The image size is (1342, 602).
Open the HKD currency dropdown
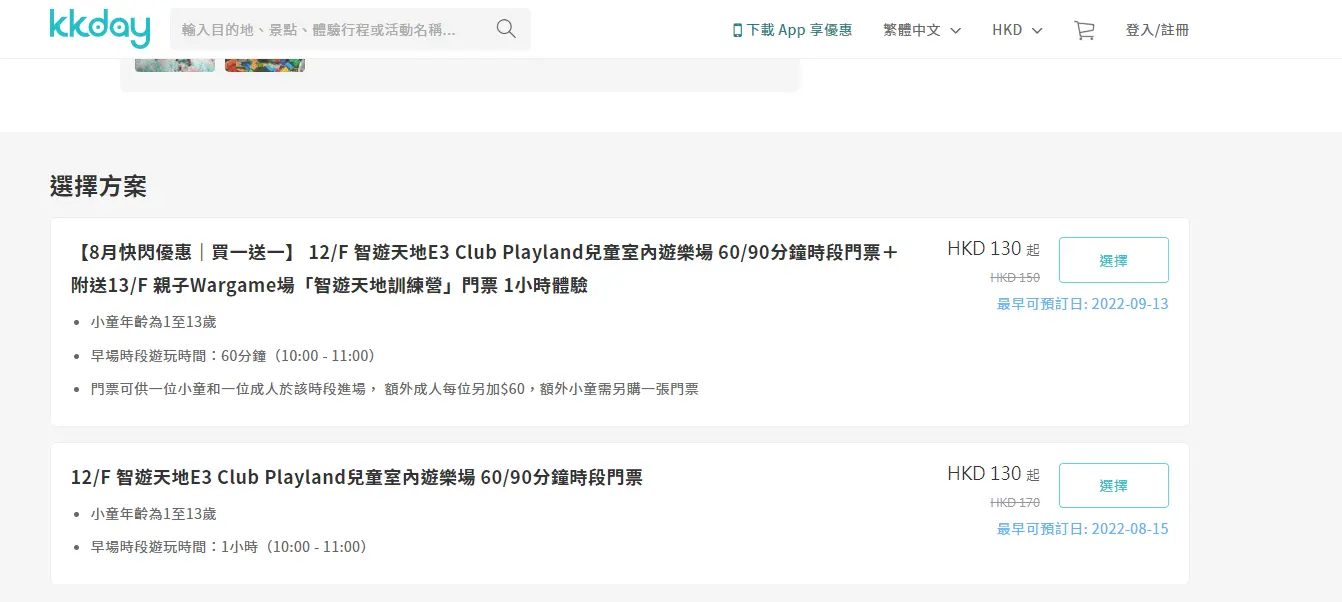1017,30
